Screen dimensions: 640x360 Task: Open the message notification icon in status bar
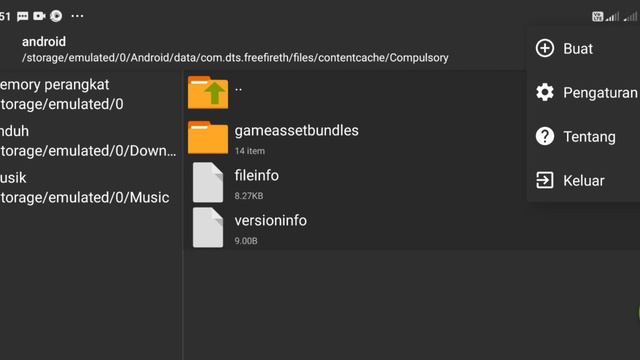pos(22,16)
